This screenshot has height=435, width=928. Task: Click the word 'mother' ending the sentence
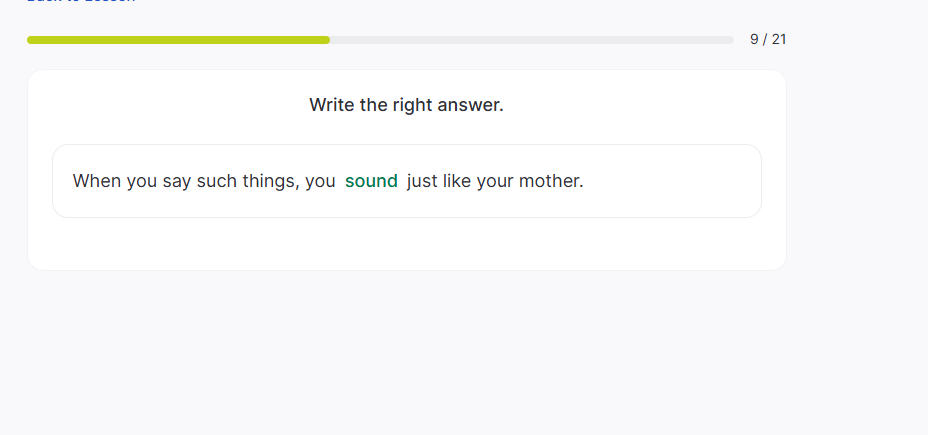pos(550,181)
